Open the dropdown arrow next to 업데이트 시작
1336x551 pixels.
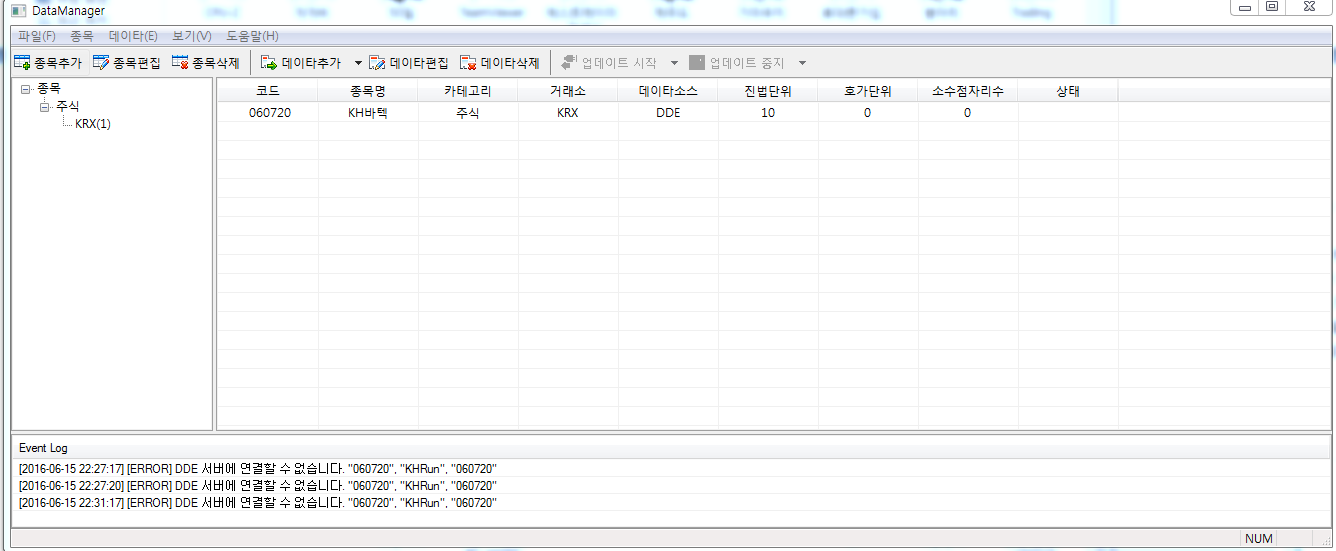pos(674,63)
